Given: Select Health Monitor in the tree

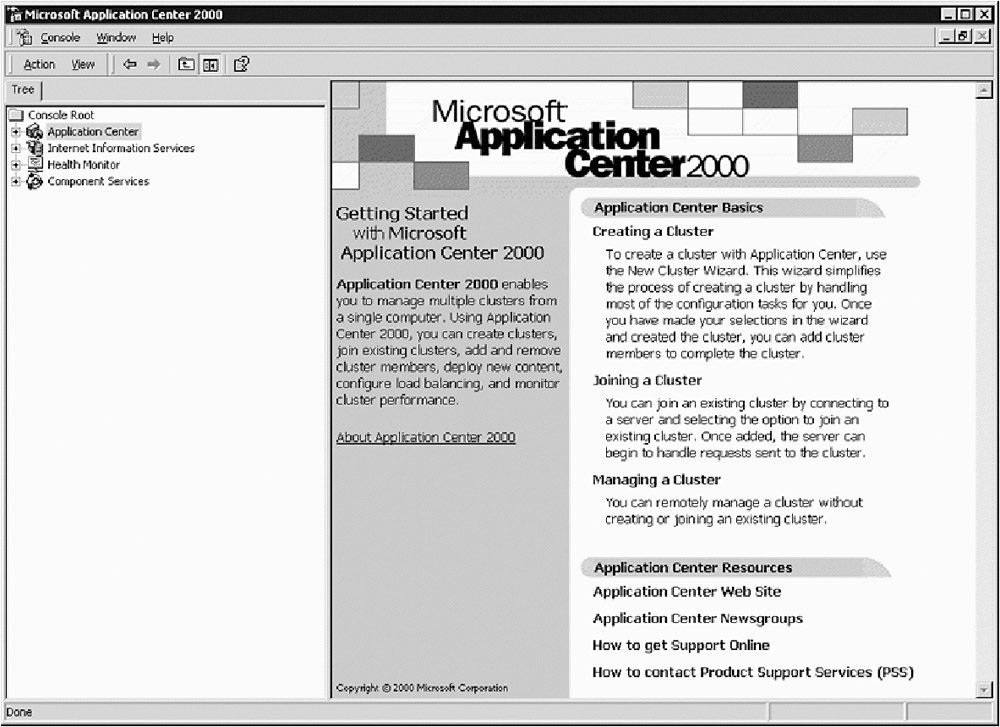Looking at the screenshot, I should [x=84, y=165].
